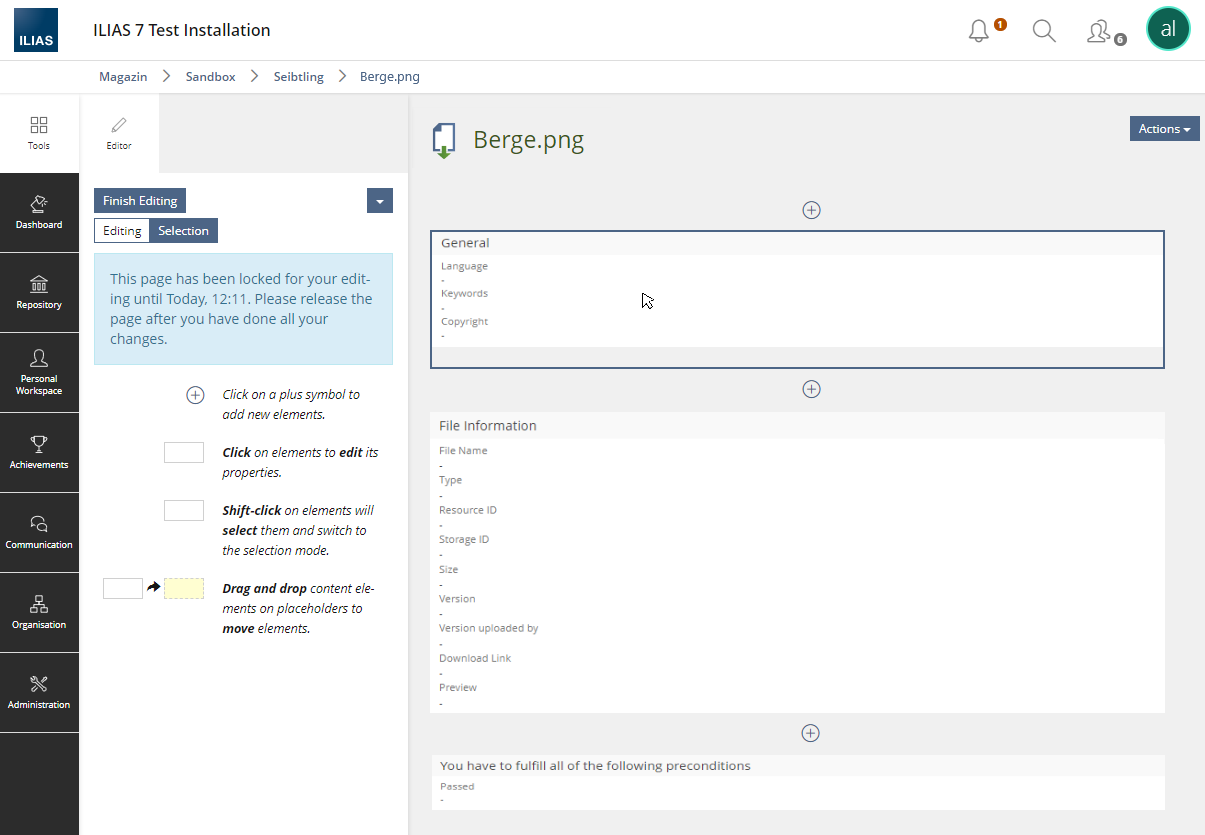The image size is (1205, 835).
Task: Select the Editor tab
Action: [x=119, y=133]
